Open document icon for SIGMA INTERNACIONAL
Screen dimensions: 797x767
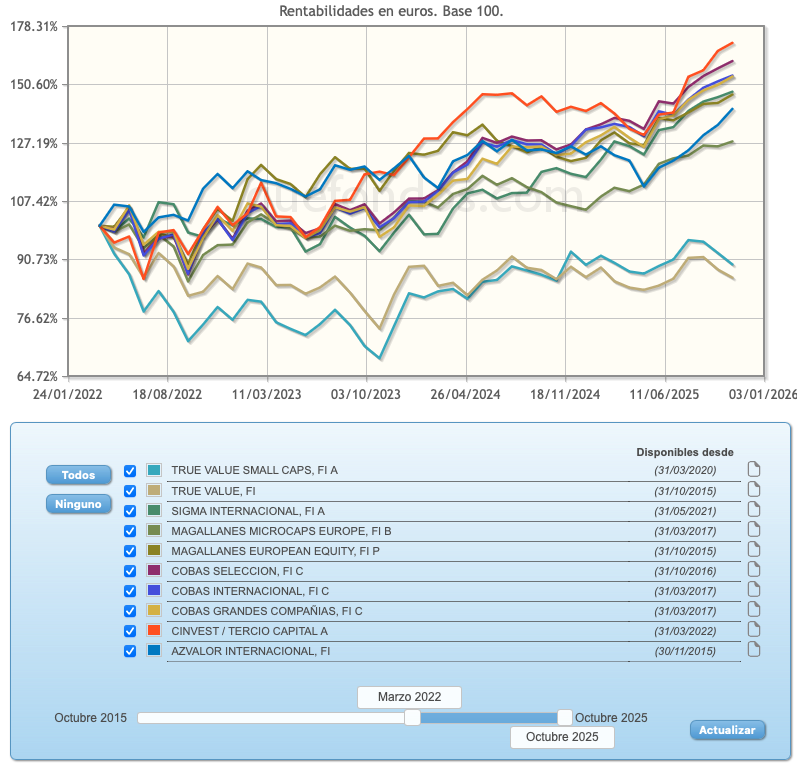(755, 509)
